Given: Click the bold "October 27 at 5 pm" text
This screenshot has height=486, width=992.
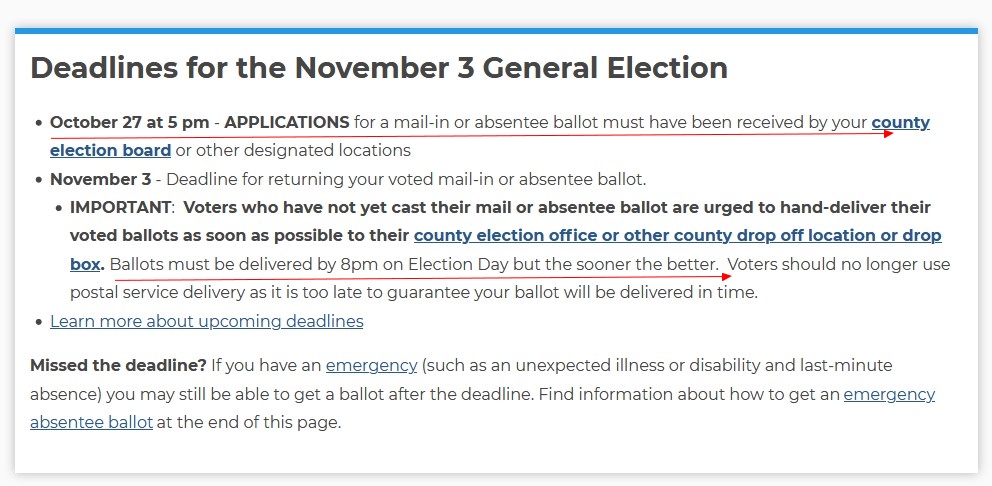Looking at the screenshot, I should 130,122.
